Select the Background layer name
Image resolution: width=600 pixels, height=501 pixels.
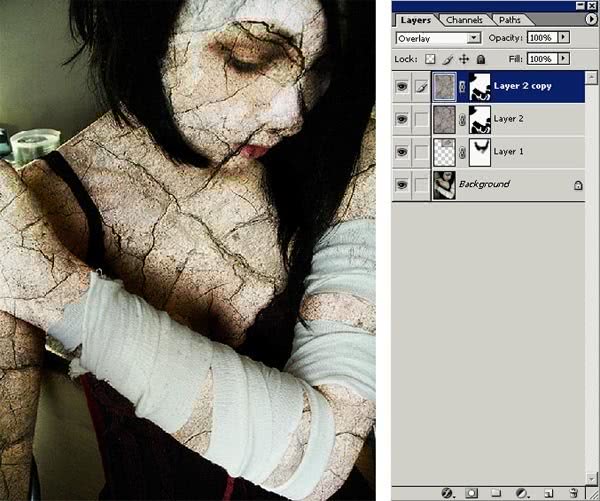(x=484, y=184)
